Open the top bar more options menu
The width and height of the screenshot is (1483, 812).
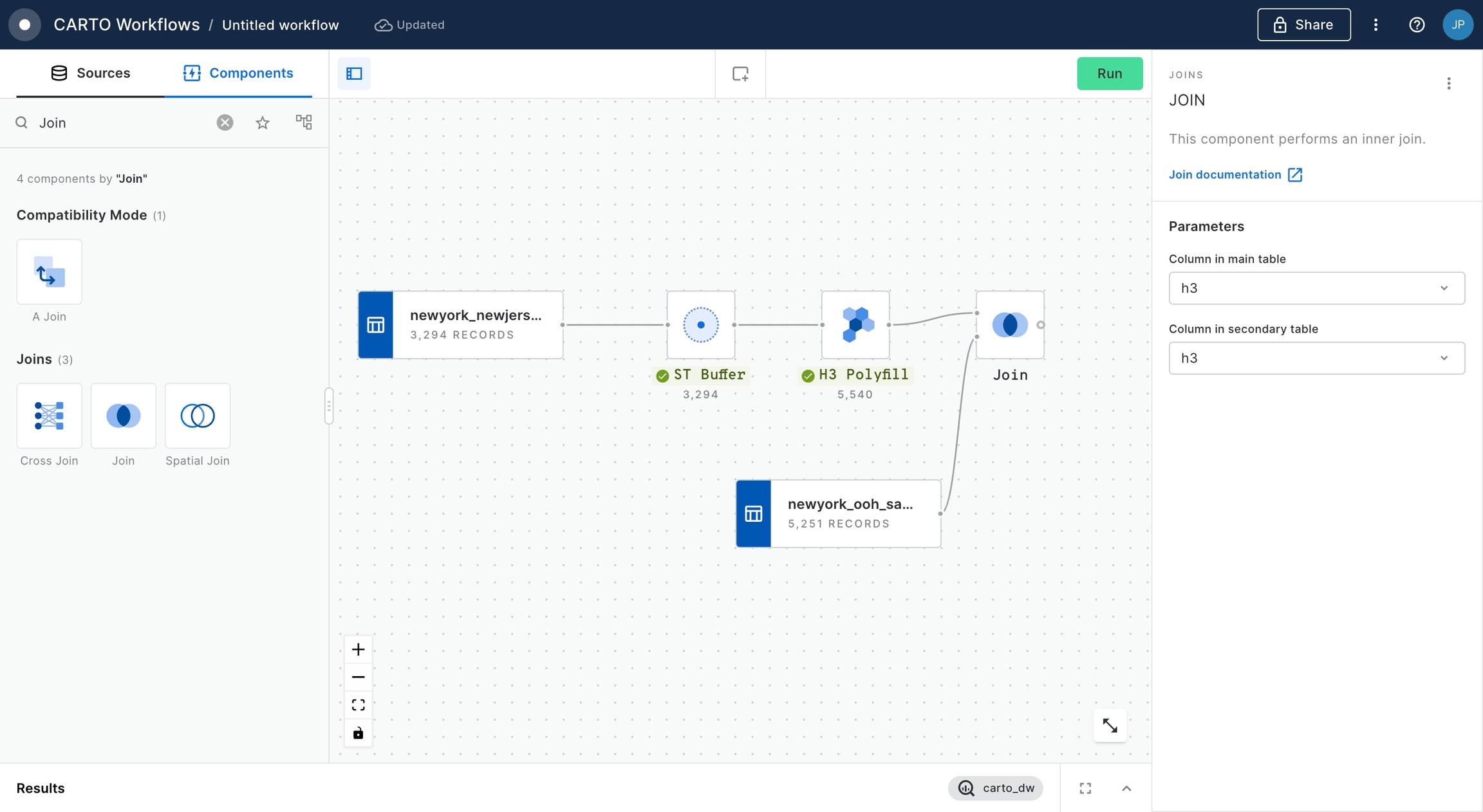(1376, 24)
